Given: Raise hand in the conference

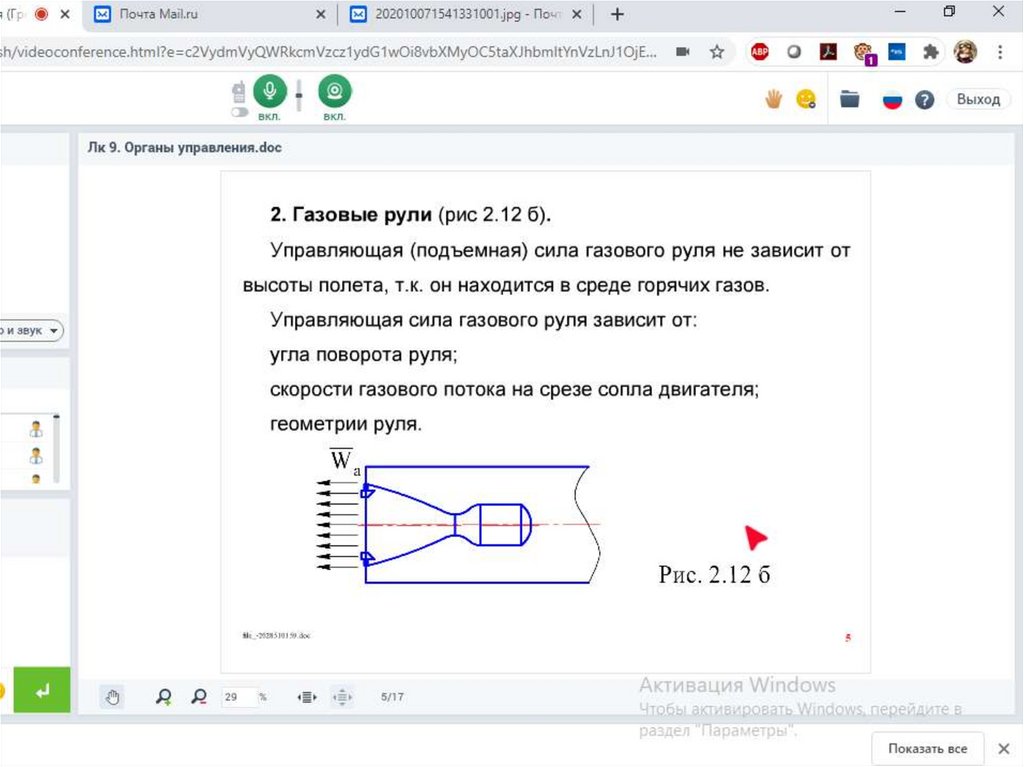Looking at the screenshot, I should coord(773,98).
